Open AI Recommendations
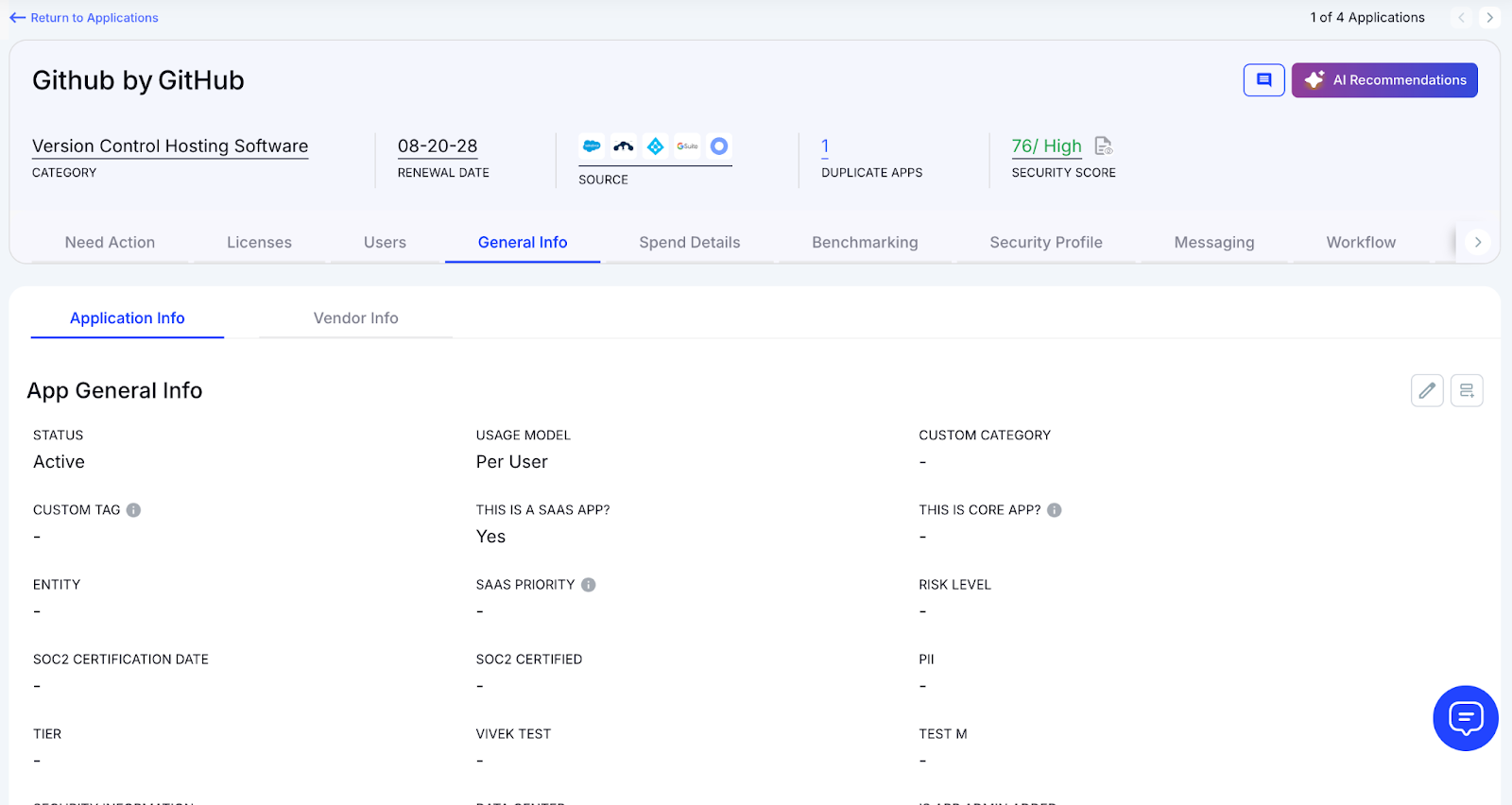 point(1384,80)
